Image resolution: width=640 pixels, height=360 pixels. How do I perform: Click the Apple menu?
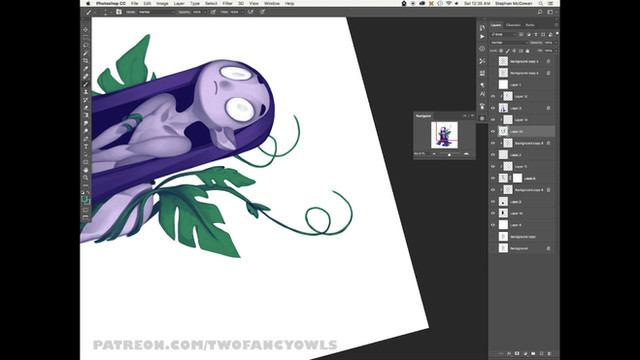click(87, 3)
